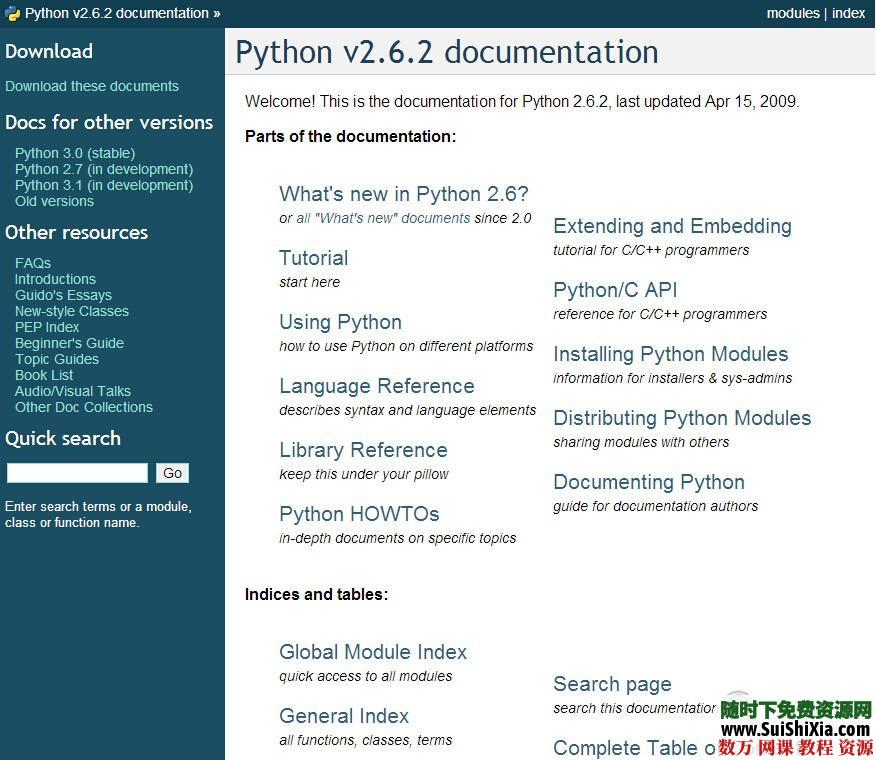Open Installing Python Modules
876x760 pixels.
(x=670, y=354)
